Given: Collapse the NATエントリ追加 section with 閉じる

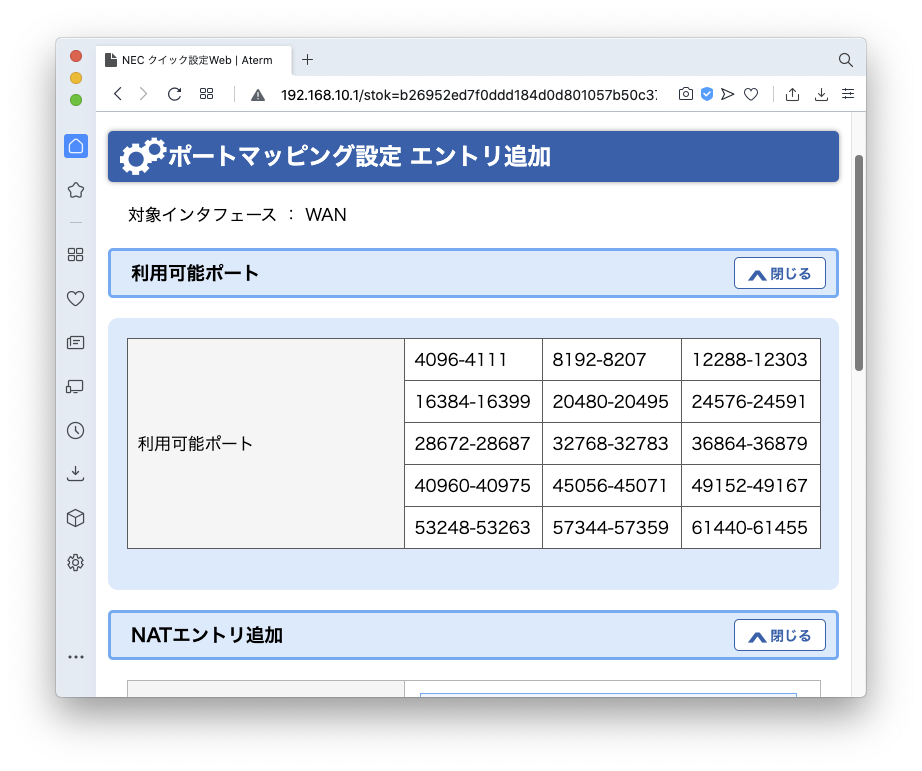Looking at the screenshot, I should tap(779, 635).
